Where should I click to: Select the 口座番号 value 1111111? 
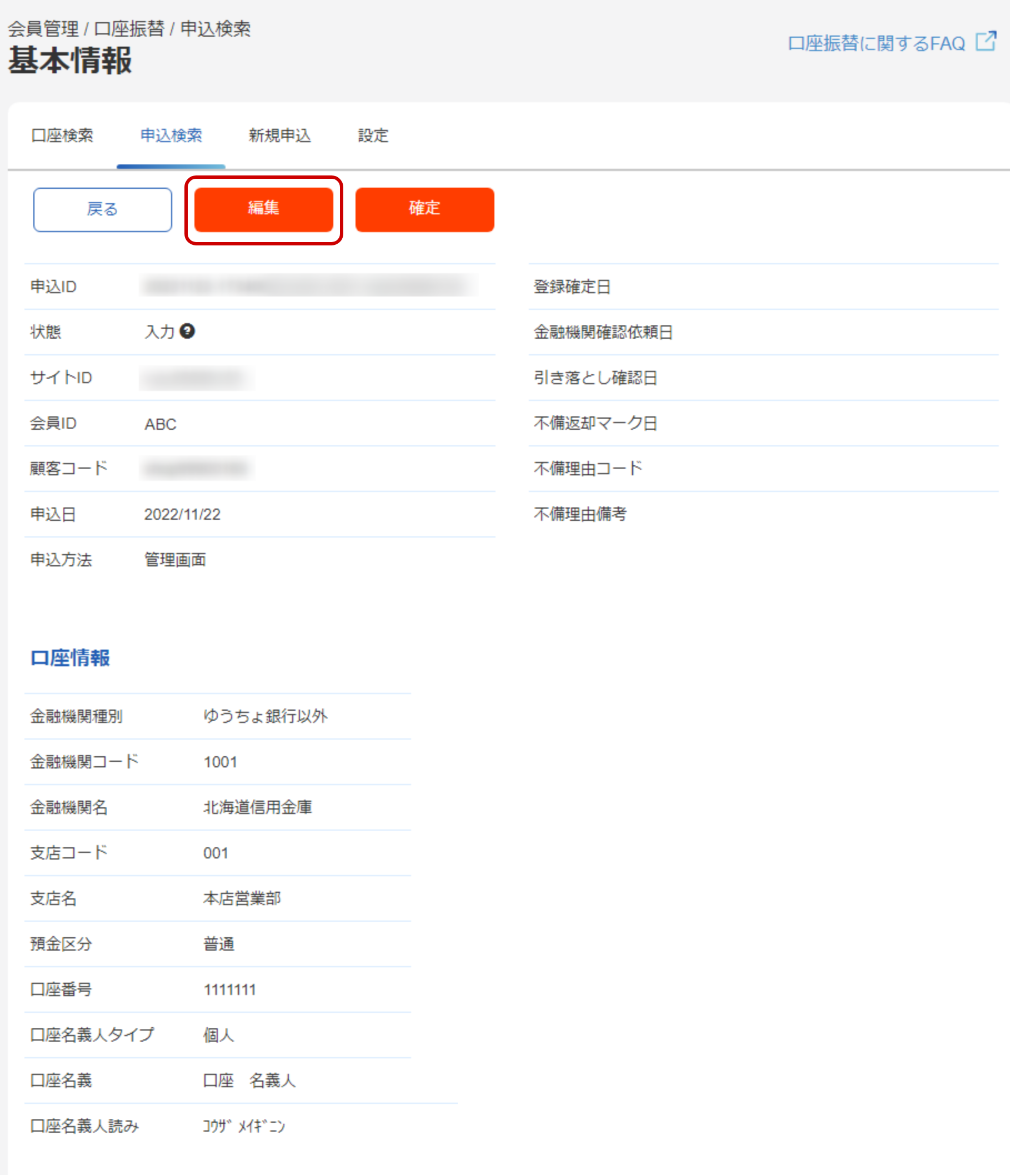pos(229,990)
